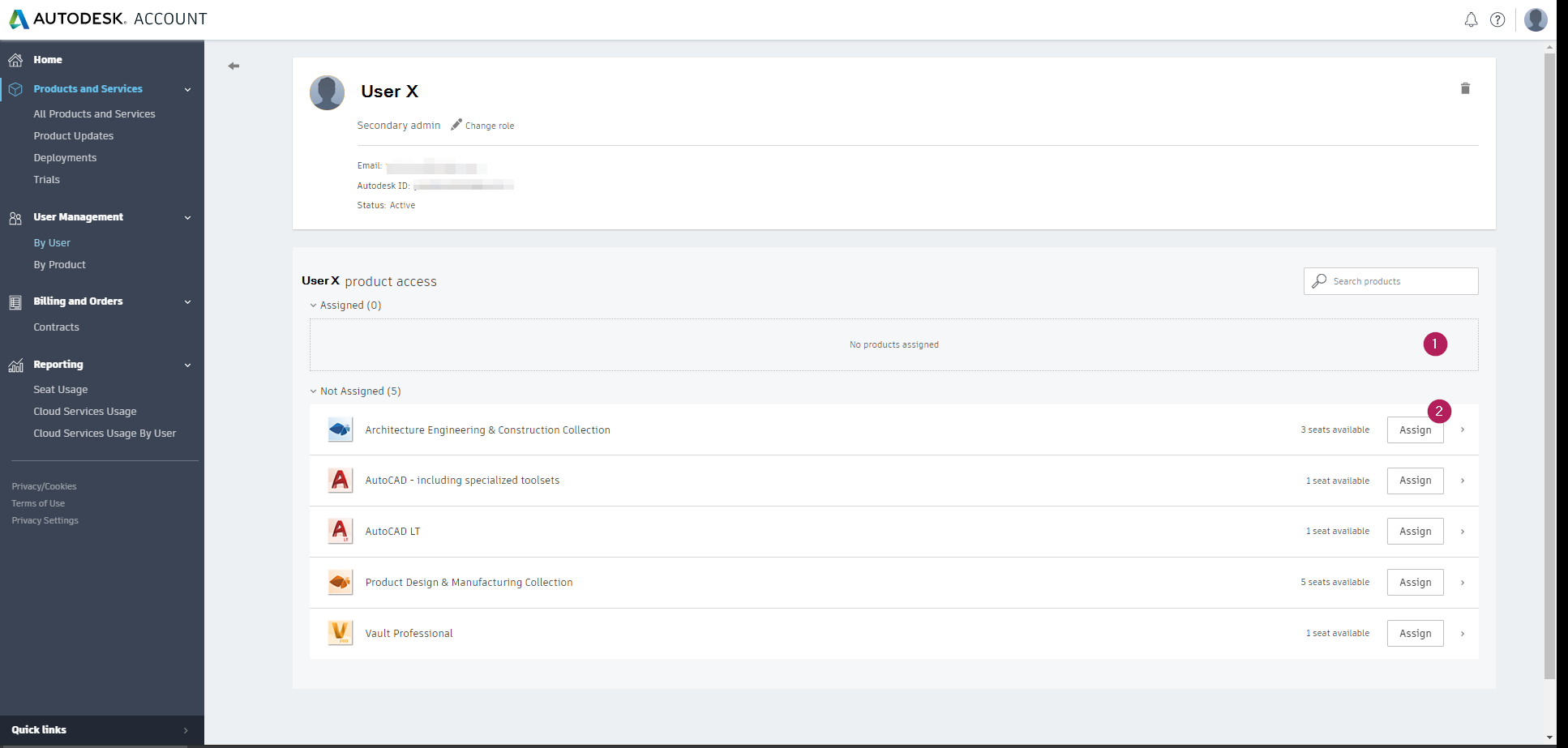Click the Vault Professional product icon
This screenshot has width=1568, height=748.
tap(340, 633)
